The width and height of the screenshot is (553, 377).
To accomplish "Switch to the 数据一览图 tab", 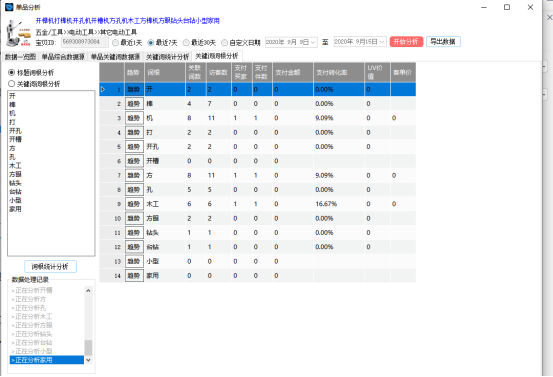I will pyautogui.click(x=20, y=56).
